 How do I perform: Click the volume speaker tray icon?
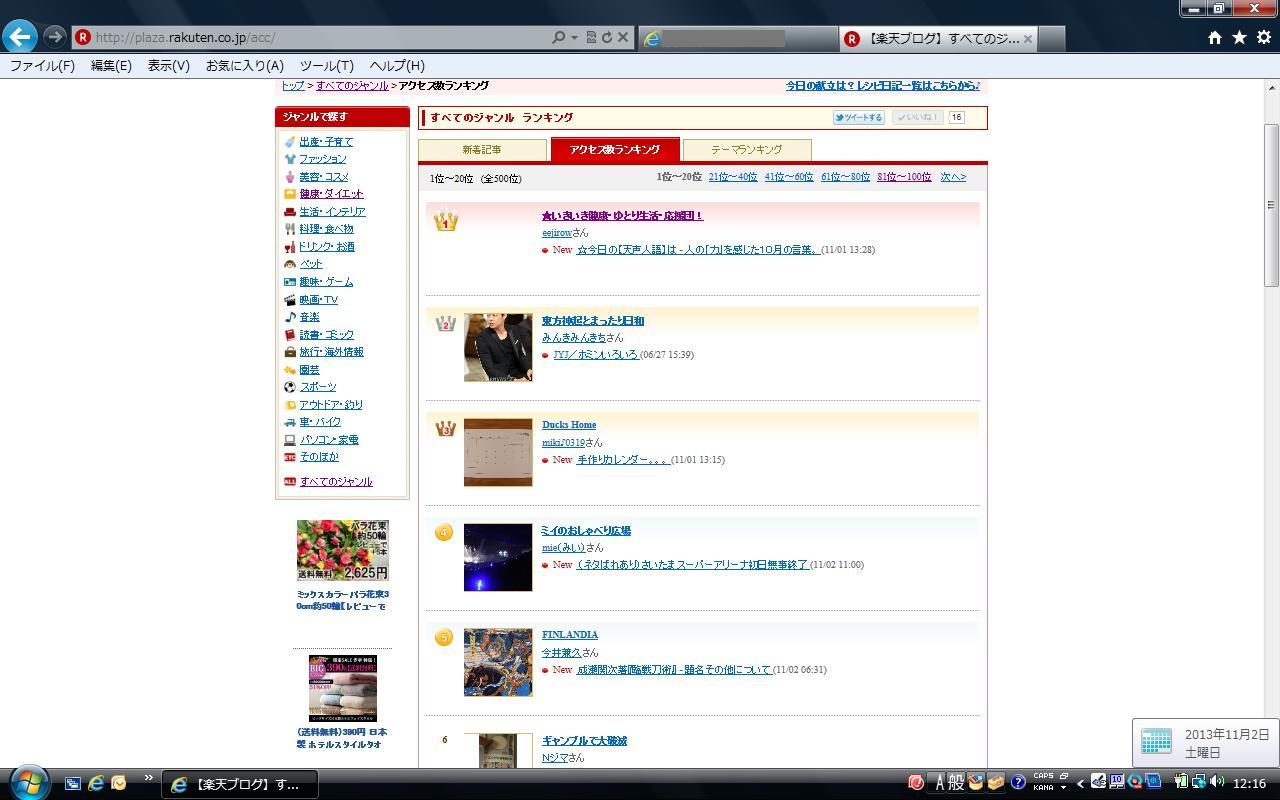point(1216,782)
